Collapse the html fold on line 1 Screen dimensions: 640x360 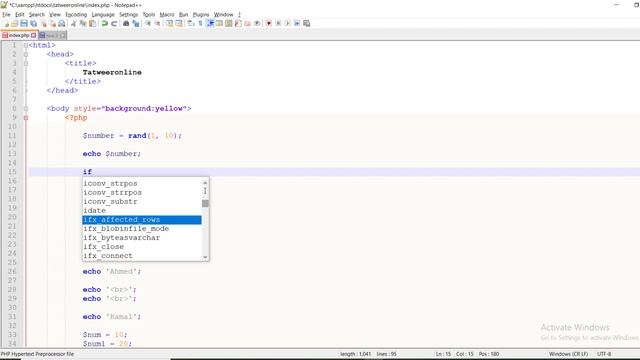[x=26, y=45]
